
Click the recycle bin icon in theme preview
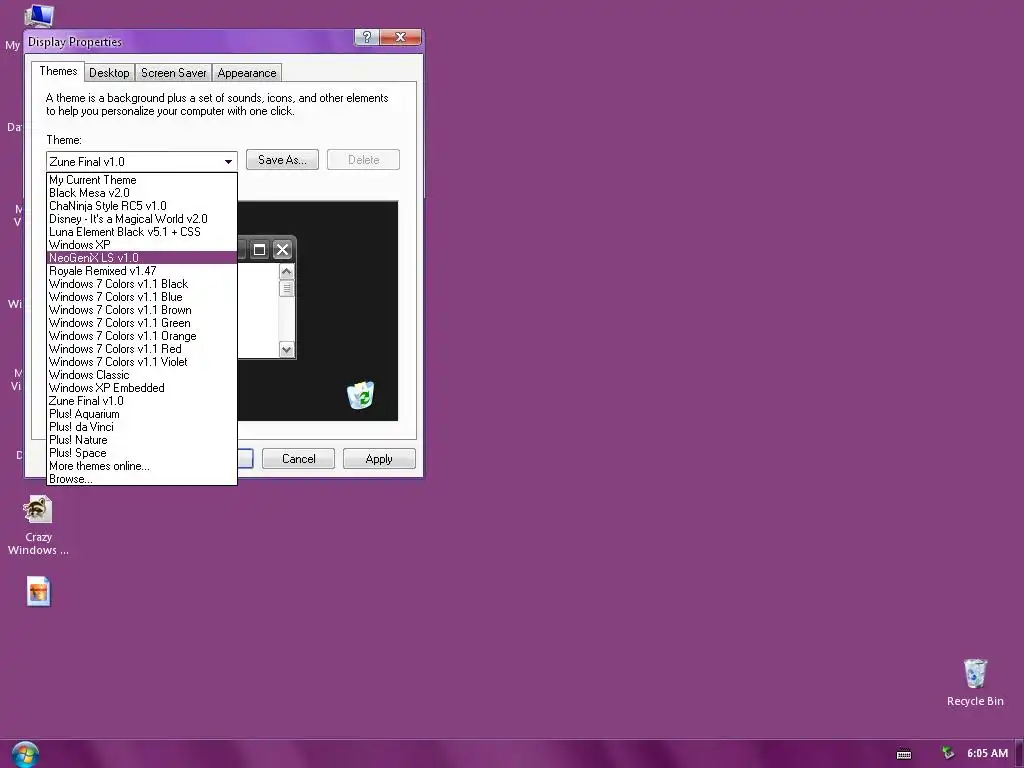point(360,395)
